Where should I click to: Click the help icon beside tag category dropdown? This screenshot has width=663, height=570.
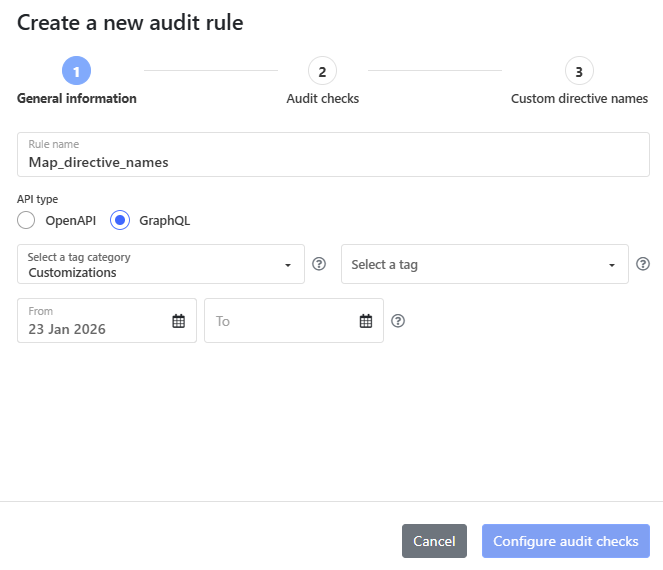319,264
